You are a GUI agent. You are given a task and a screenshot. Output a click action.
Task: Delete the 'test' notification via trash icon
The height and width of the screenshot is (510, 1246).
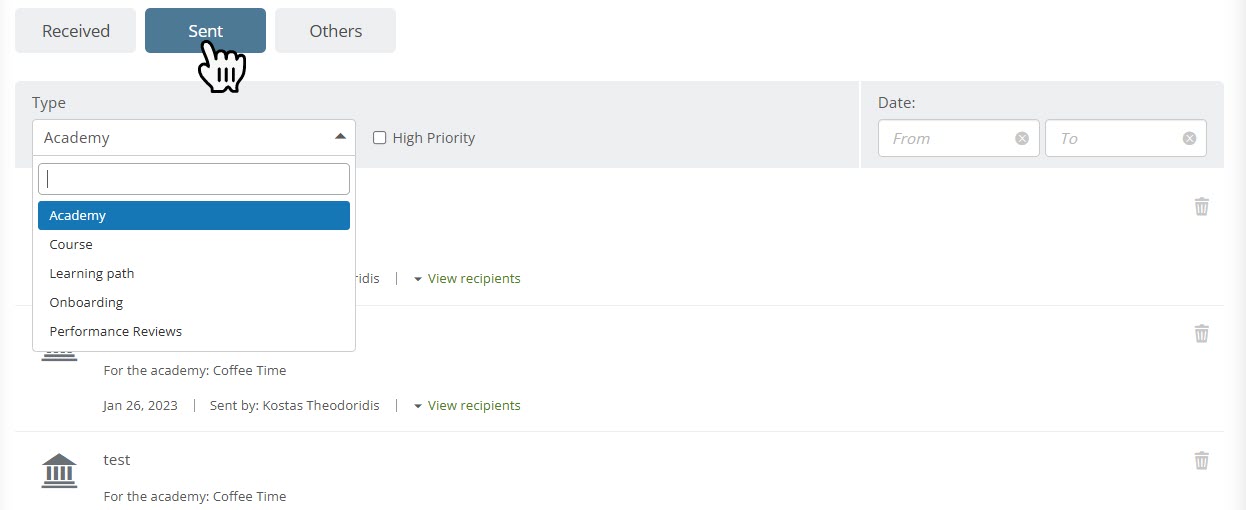click(x=1202, y=461)
